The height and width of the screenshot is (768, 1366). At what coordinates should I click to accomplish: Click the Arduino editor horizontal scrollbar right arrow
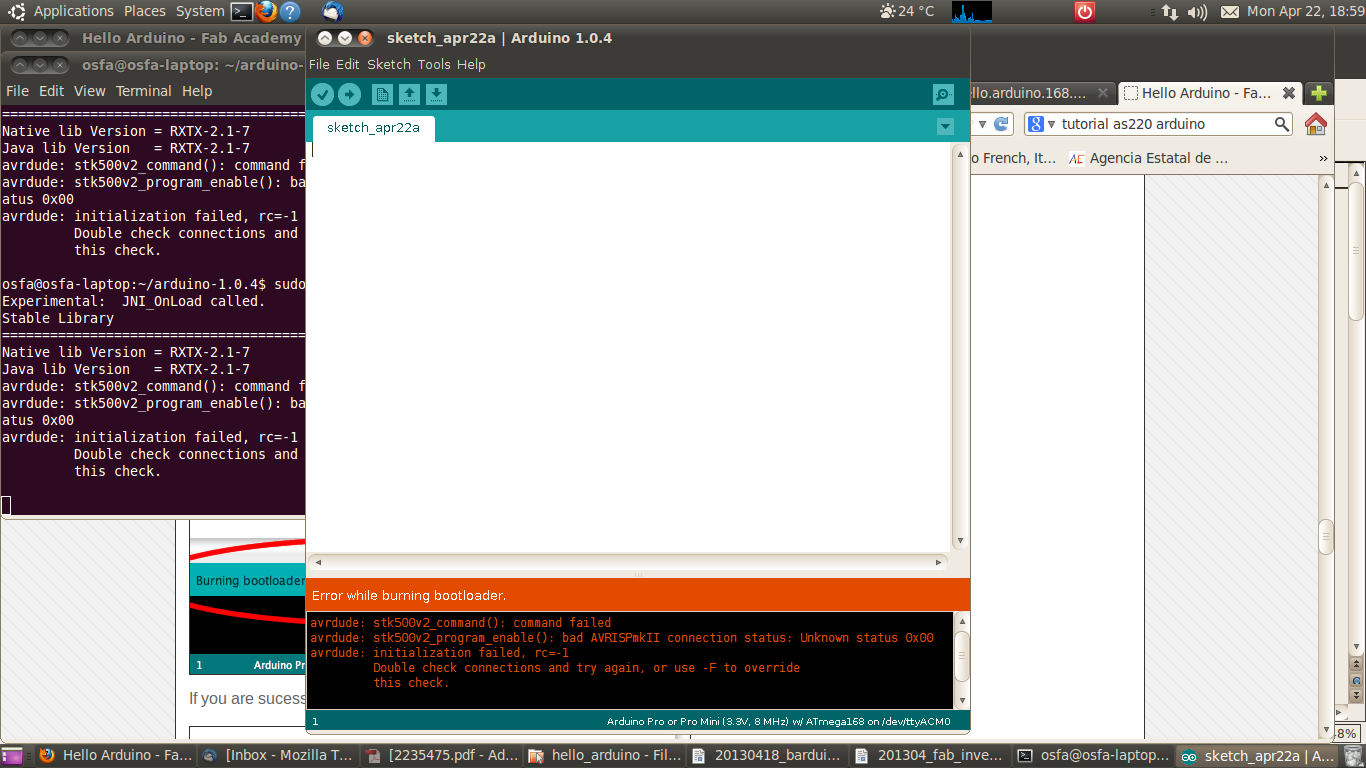coord(939,562)
